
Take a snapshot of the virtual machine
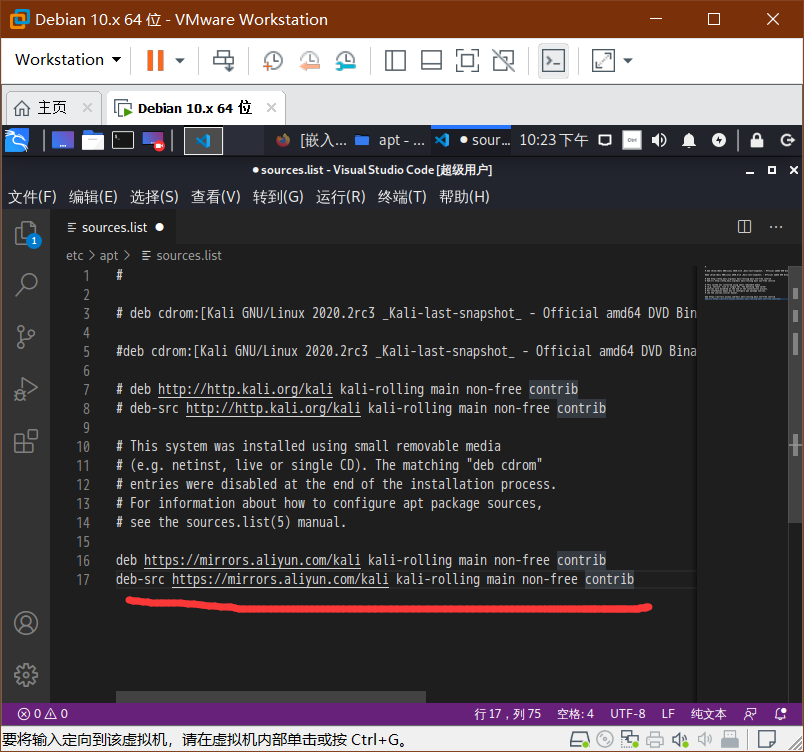tap(273, 60)
